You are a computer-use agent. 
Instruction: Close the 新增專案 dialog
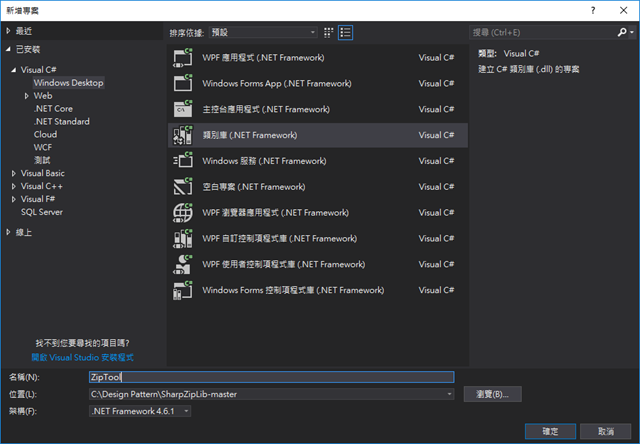click(623, 11)
